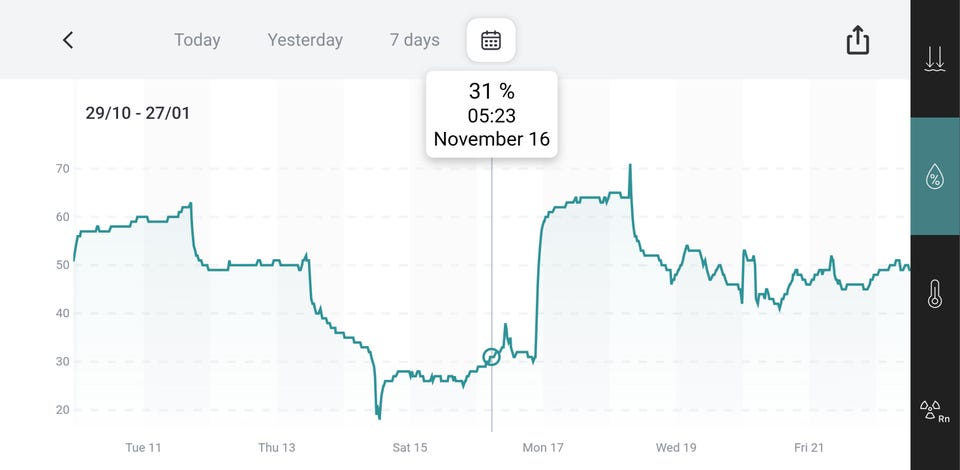Select the humidity droplet icon
The width and height of the screenshot is (960, 470).
935,177
